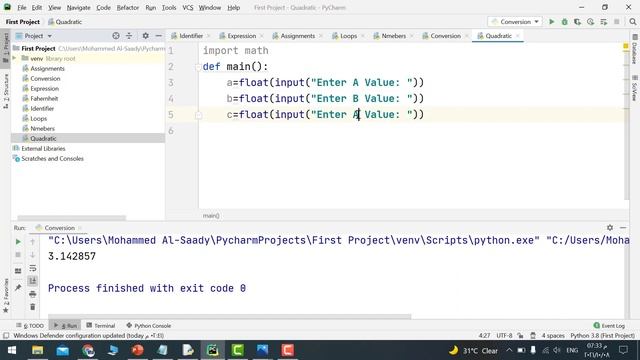Click the horizontal scrollbar in Run console
This screenshot has height=360, width=640.
[x=229, y=316]
